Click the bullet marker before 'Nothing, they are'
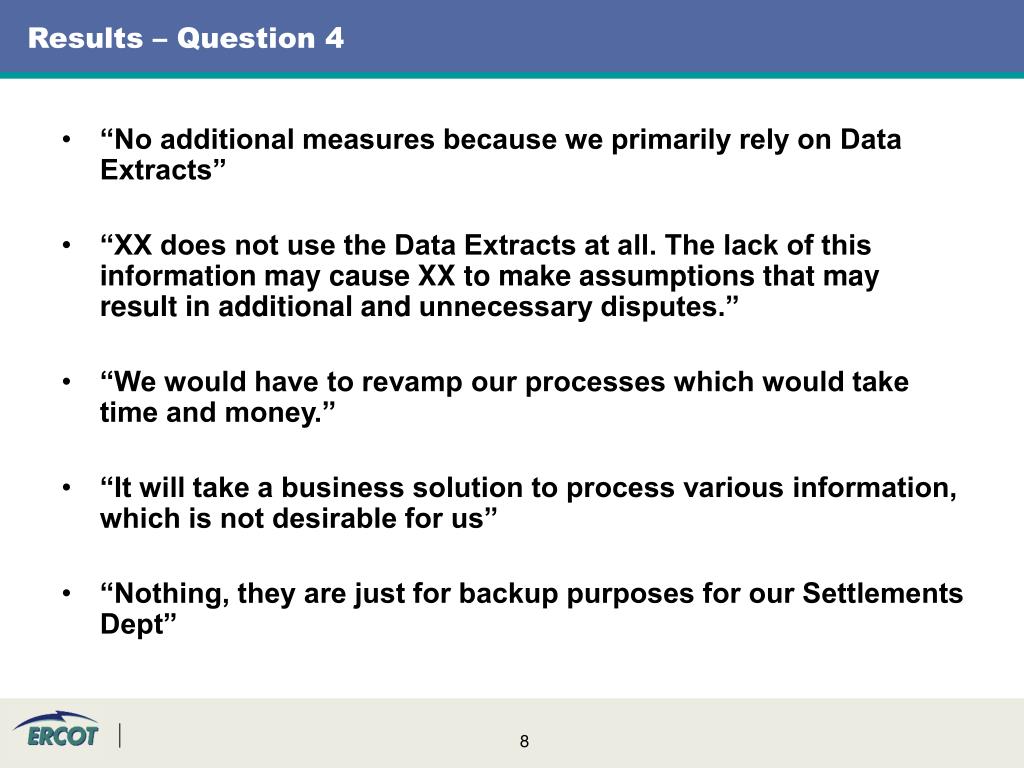The width and height of the screenshot is (1024, 768). click(66, 593)
